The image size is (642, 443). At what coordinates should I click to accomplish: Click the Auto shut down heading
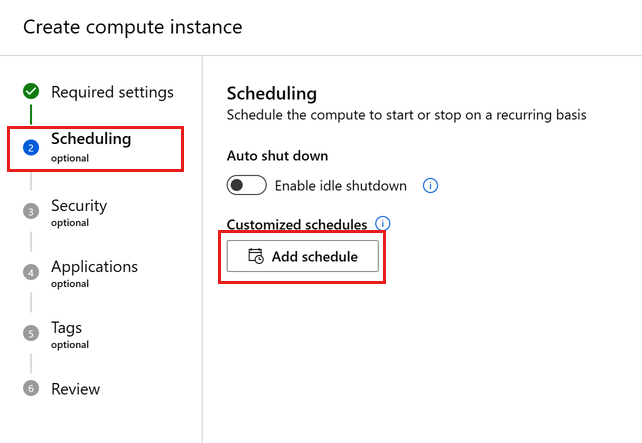[277, 156]
